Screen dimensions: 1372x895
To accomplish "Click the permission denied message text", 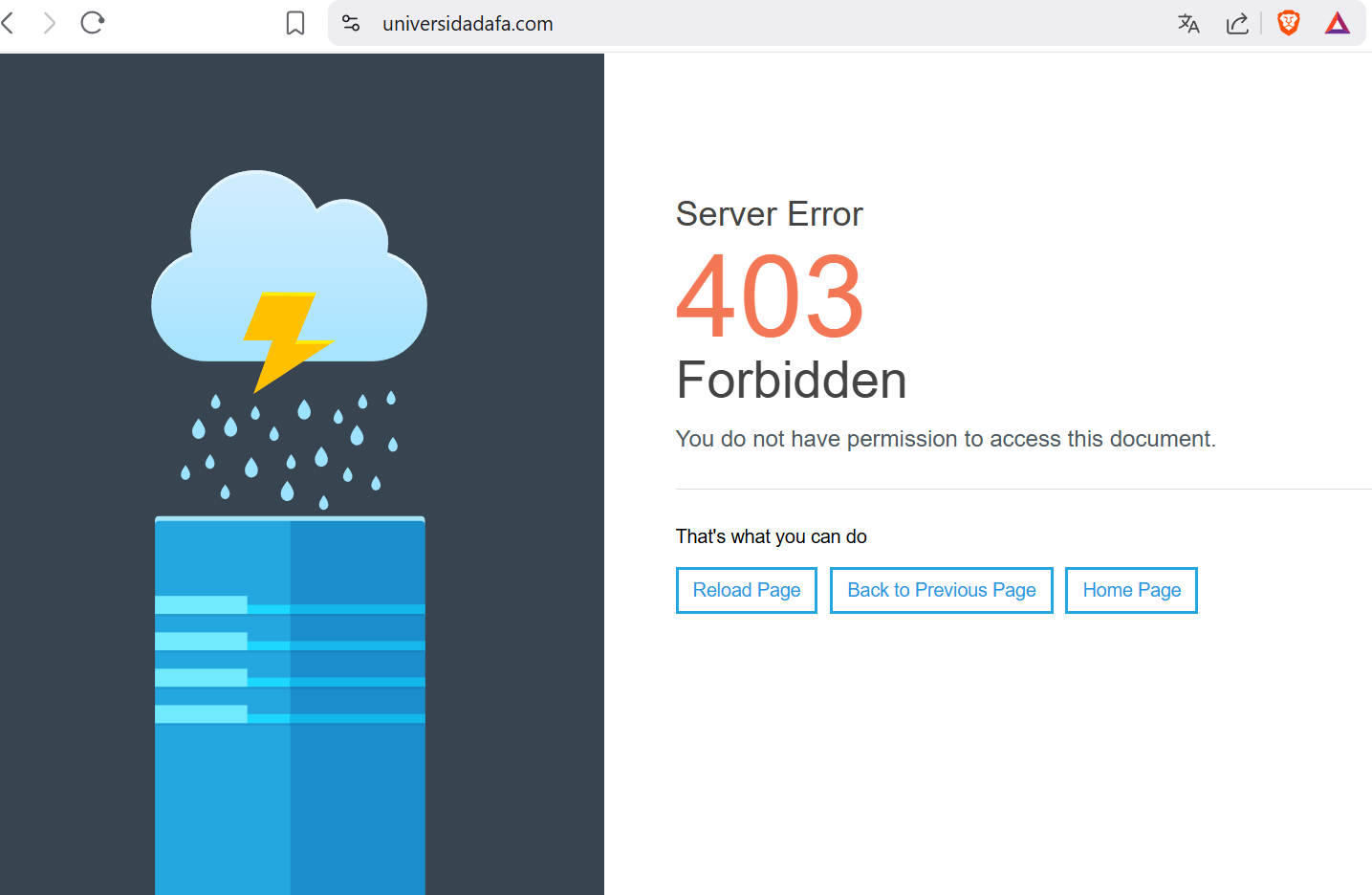I will pos(945,439).
